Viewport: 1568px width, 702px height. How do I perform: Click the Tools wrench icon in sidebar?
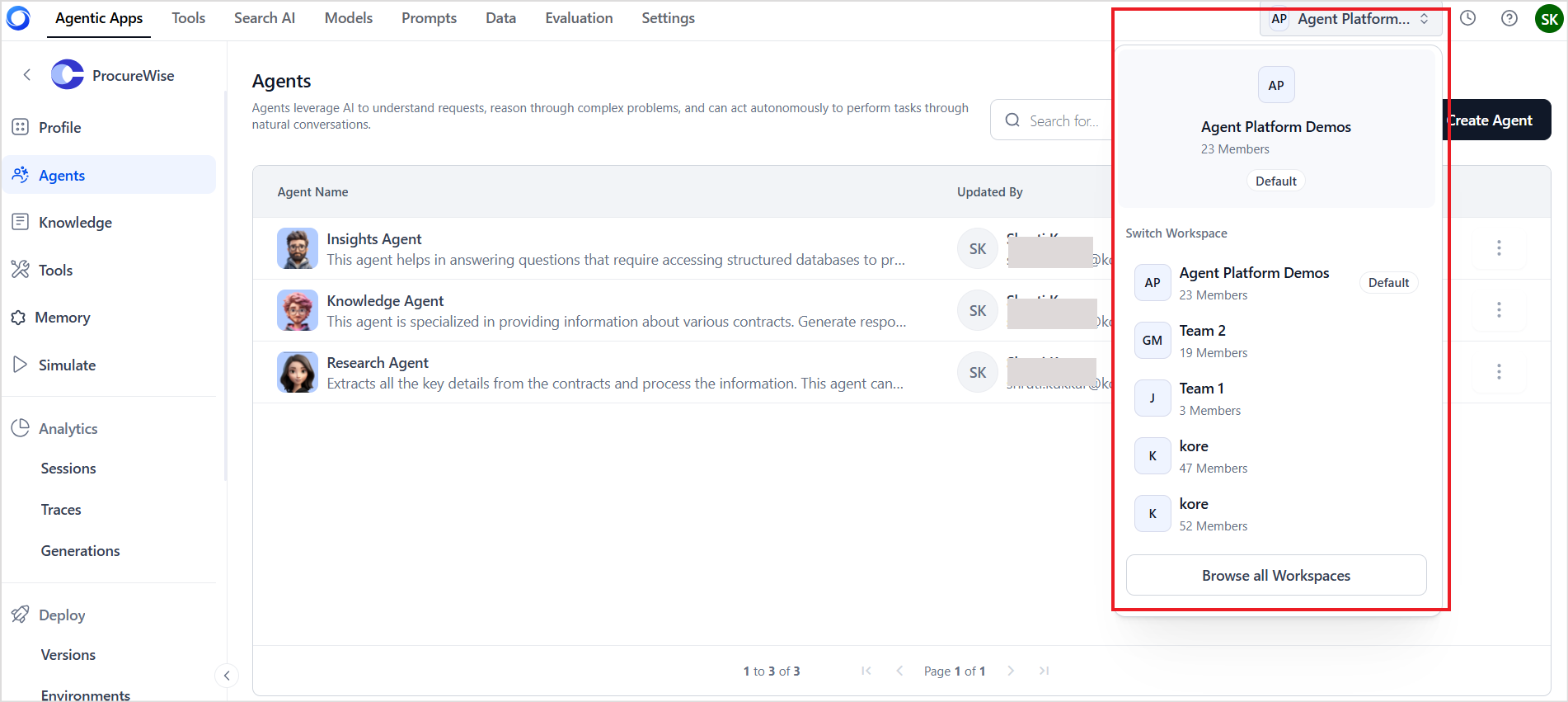click(21, 270)
